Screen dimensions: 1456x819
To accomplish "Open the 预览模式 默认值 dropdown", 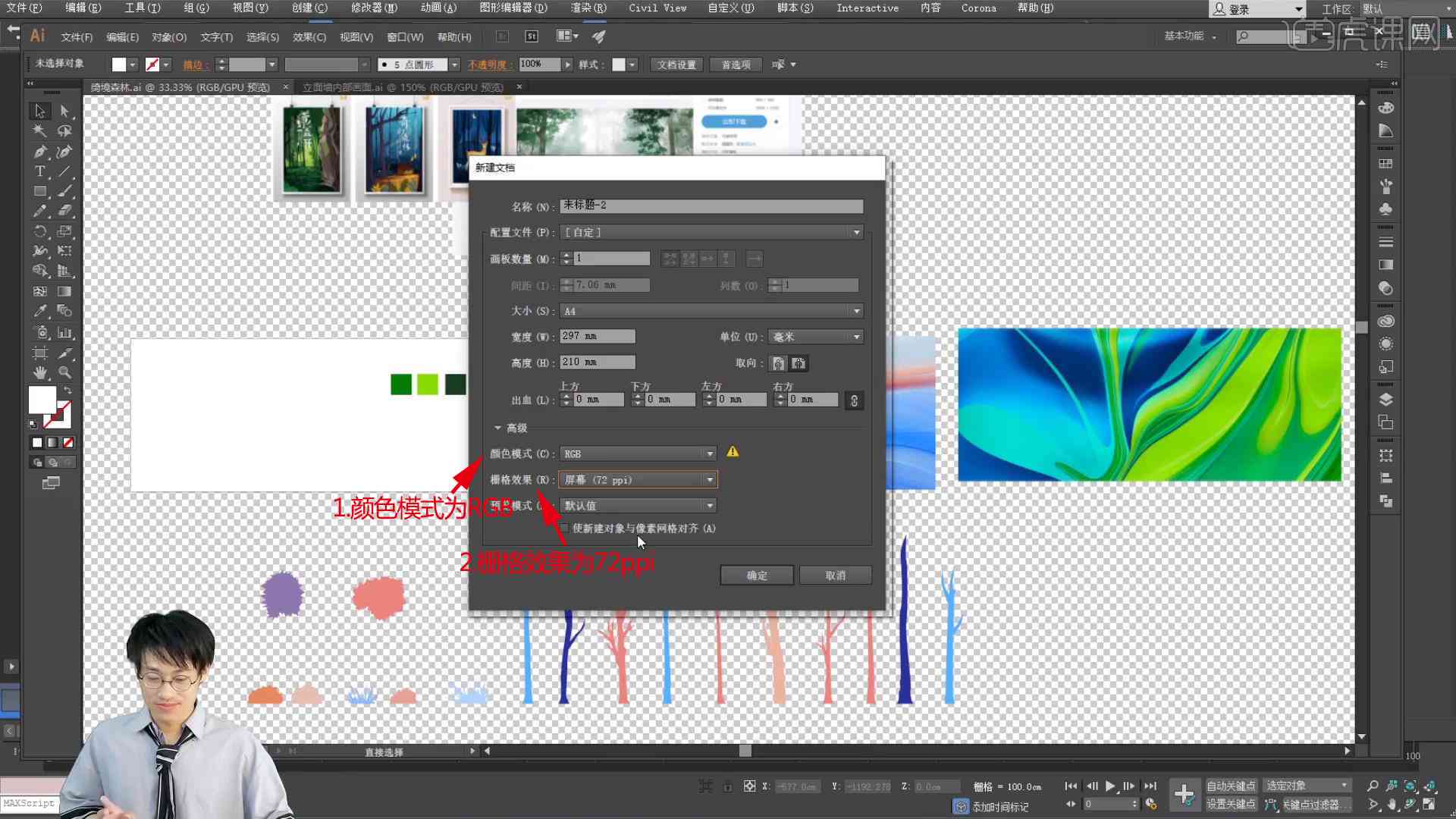I will (638, 506).
